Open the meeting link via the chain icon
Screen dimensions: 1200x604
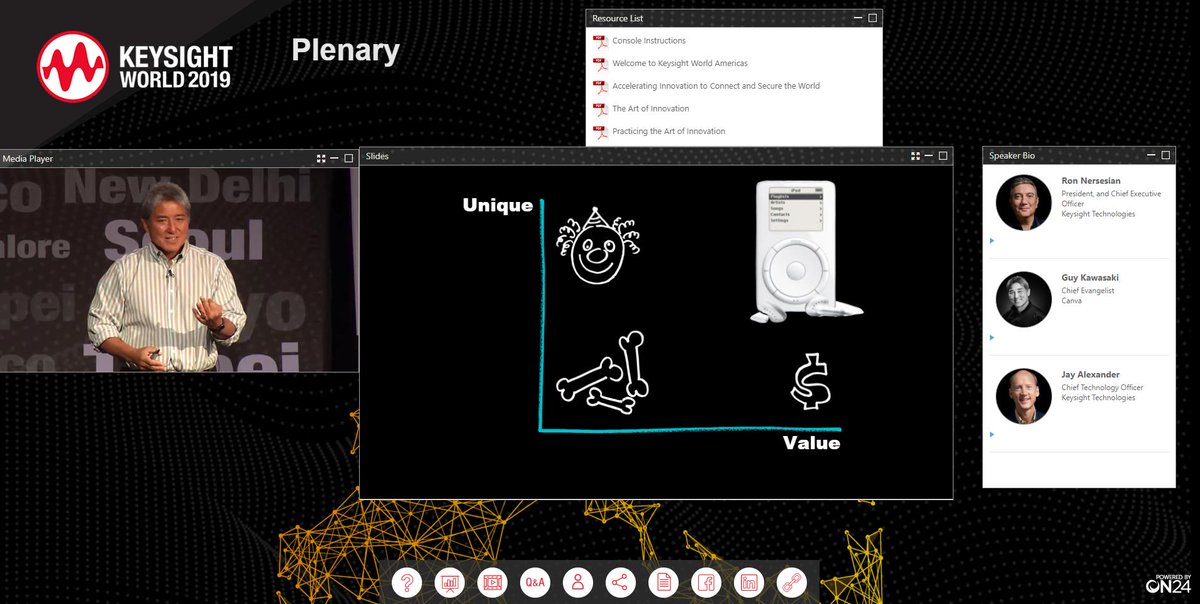tap(791, 582)
